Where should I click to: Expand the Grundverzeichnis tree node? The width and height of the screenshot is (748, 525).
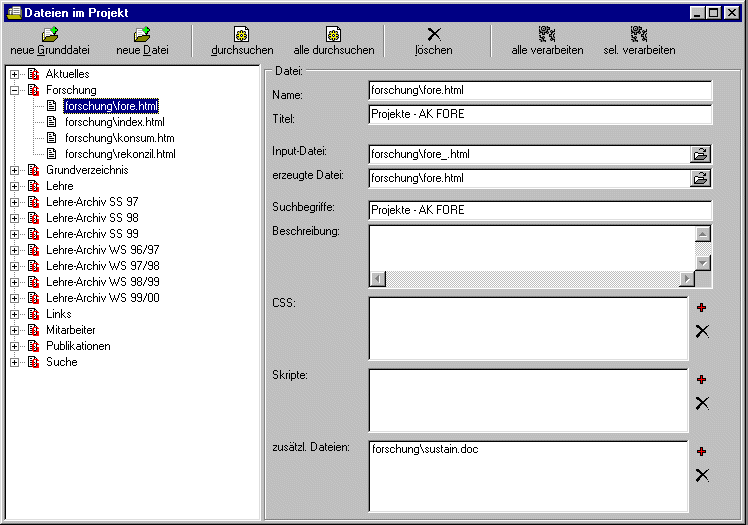click(x=14, y=170)
